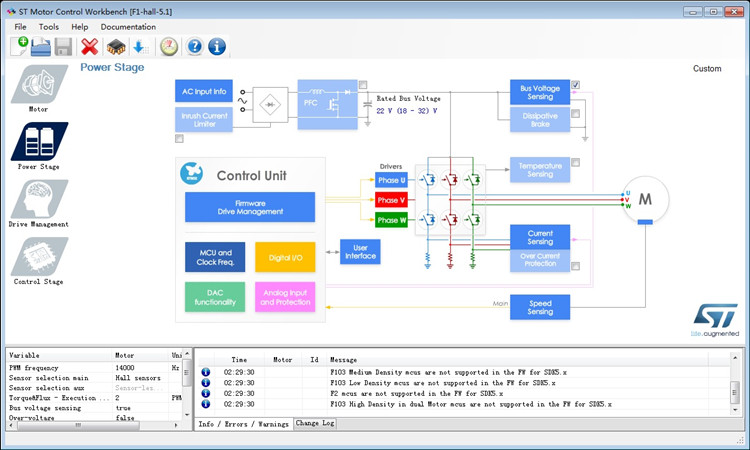This screenshot has height=450, width=750.
Task: Open the Inrush Current Limiter block
Action: (204, 120)
